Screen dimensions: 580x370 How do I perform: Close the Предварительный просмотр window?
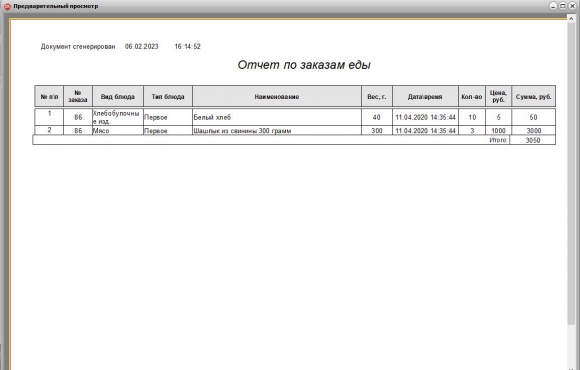(x=572, y=6)
